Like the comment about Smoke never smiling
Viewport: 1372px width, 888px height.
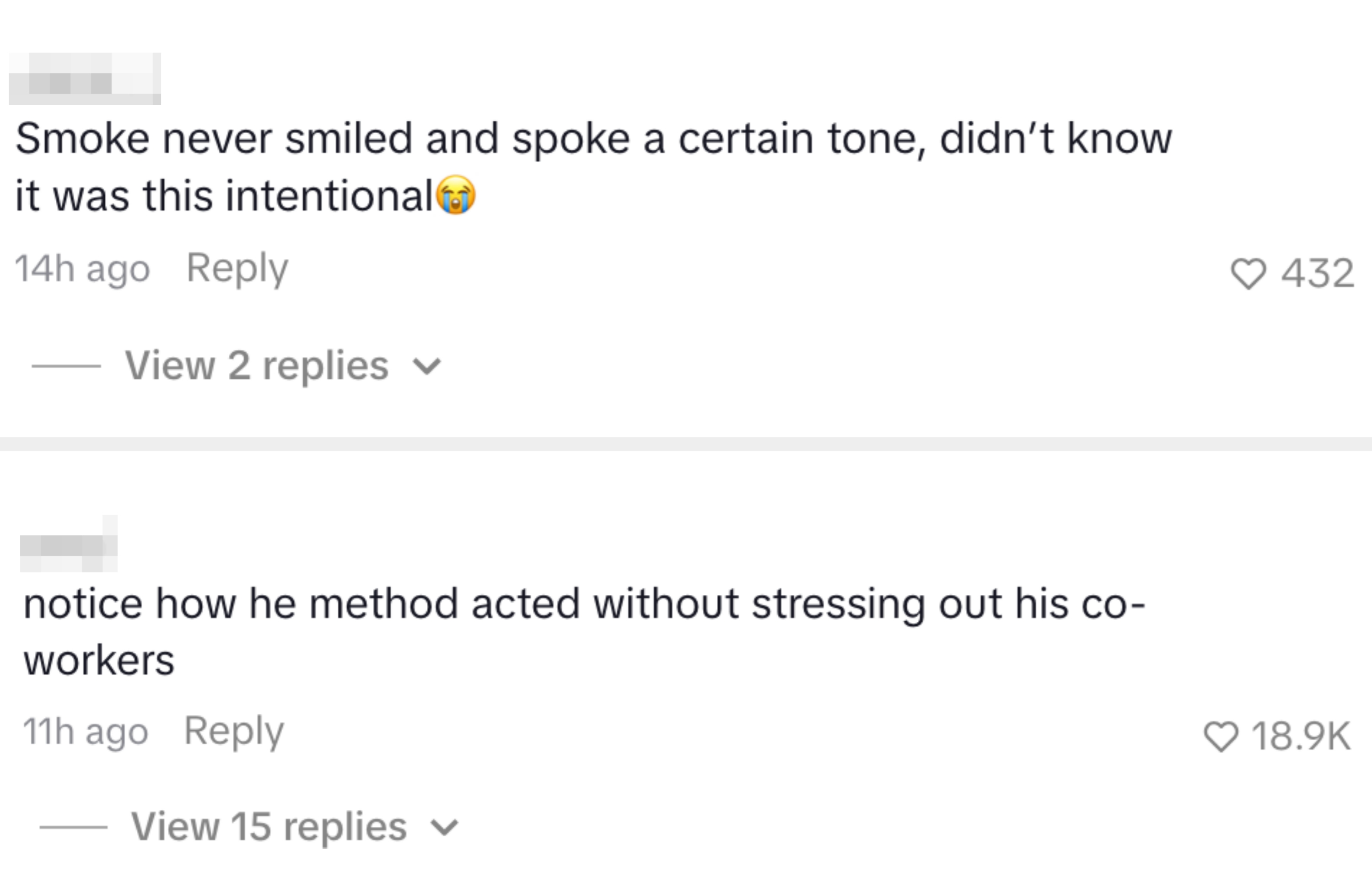tap(1248, 273)
